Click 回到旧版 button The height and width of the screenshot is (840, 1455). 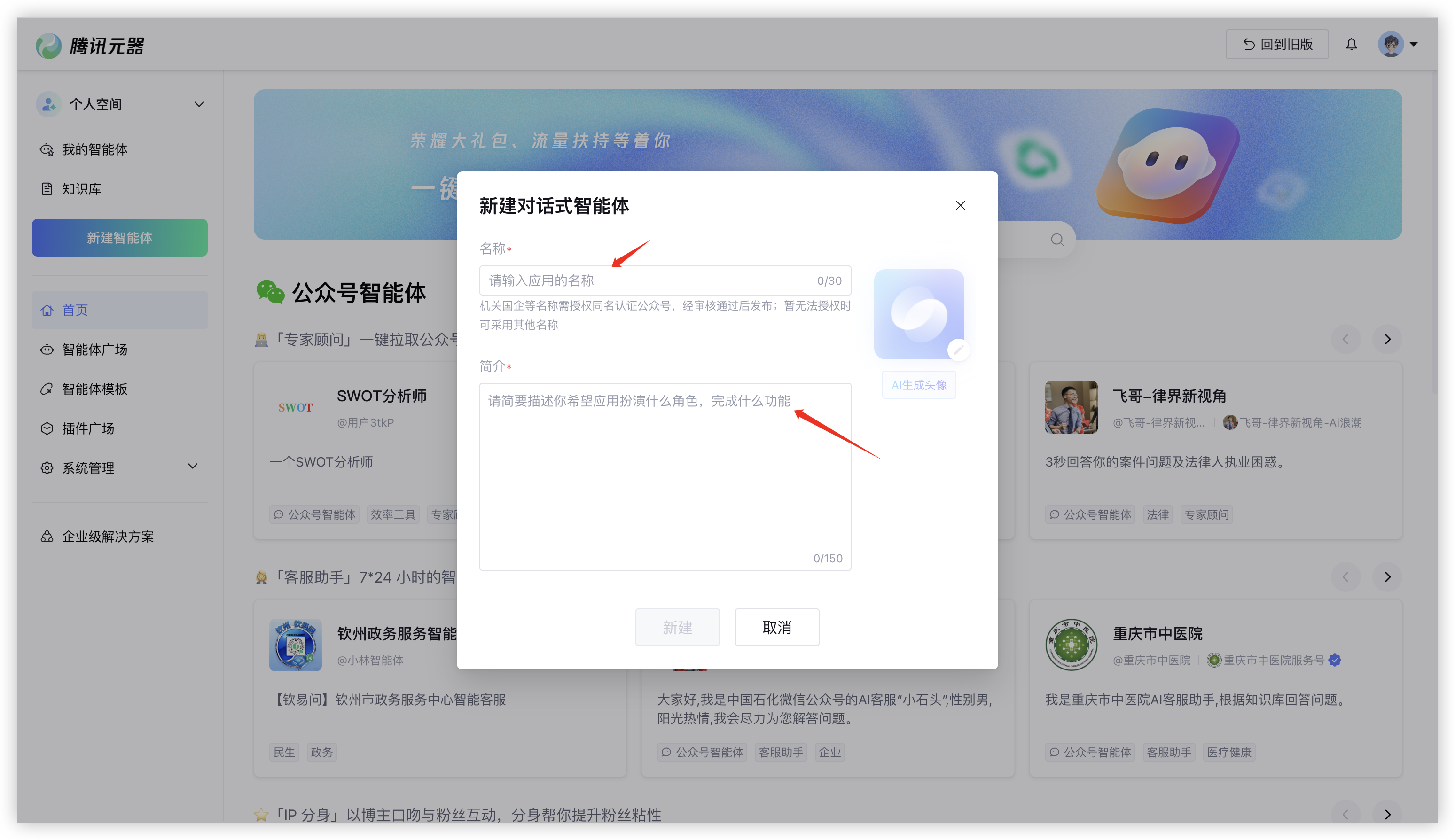1277,45
